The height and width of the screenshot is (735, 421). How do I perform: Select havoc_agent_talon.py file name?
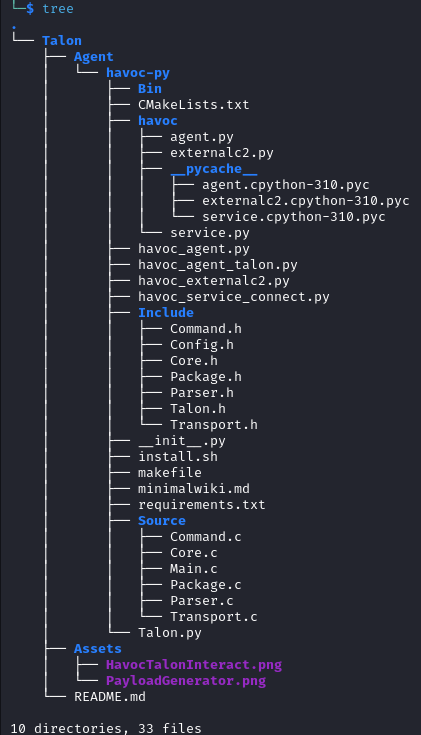pyautogui.click(x=218, y=265)
